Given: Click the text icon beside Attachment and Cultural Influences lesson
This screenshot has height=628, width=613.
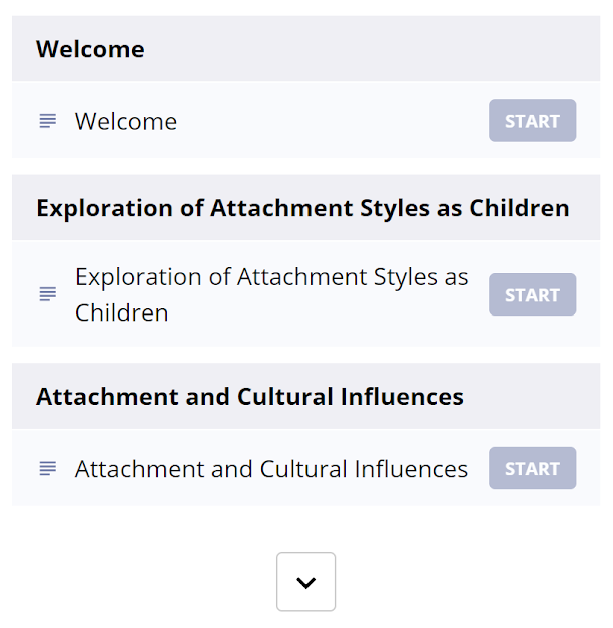Looking at the screenshot, I should pos(47,468).
